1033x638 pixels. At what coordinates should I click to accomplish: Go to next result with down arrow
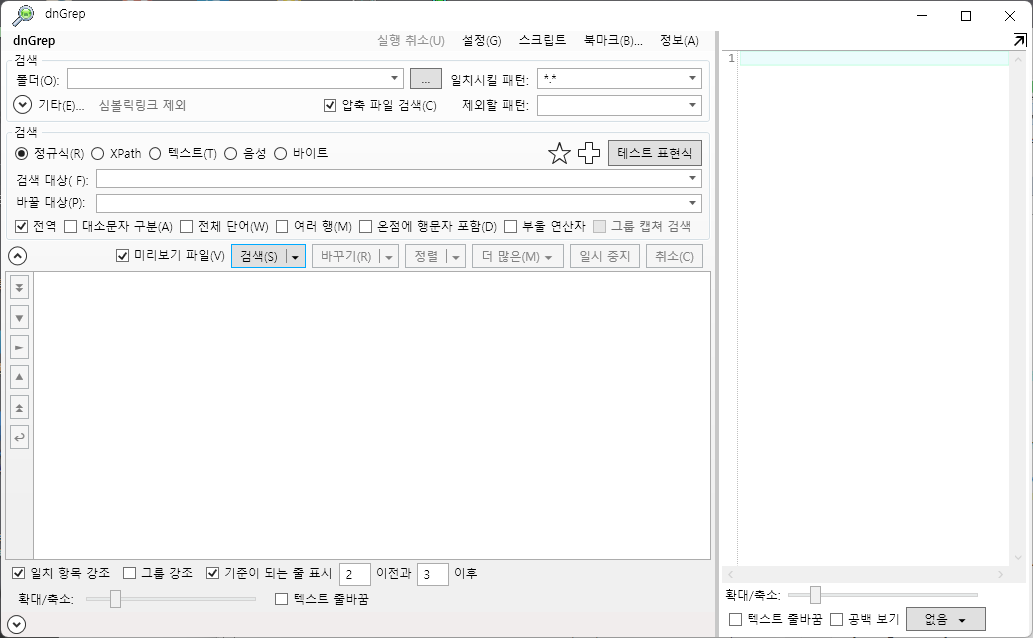(19, 318)
